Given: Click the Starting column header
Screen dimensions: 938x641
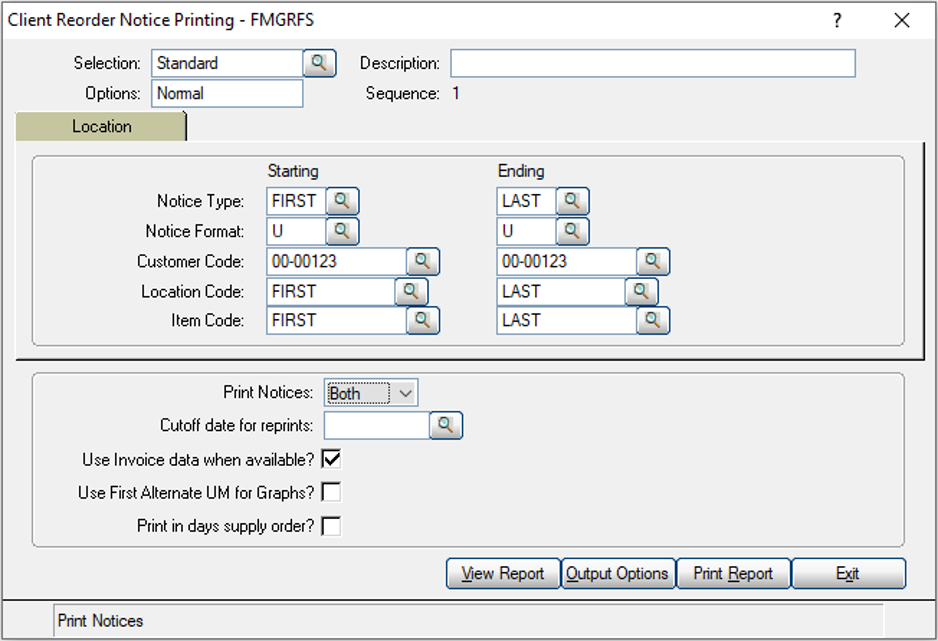Looking at the screenshot, I should [x=293, y=171].
